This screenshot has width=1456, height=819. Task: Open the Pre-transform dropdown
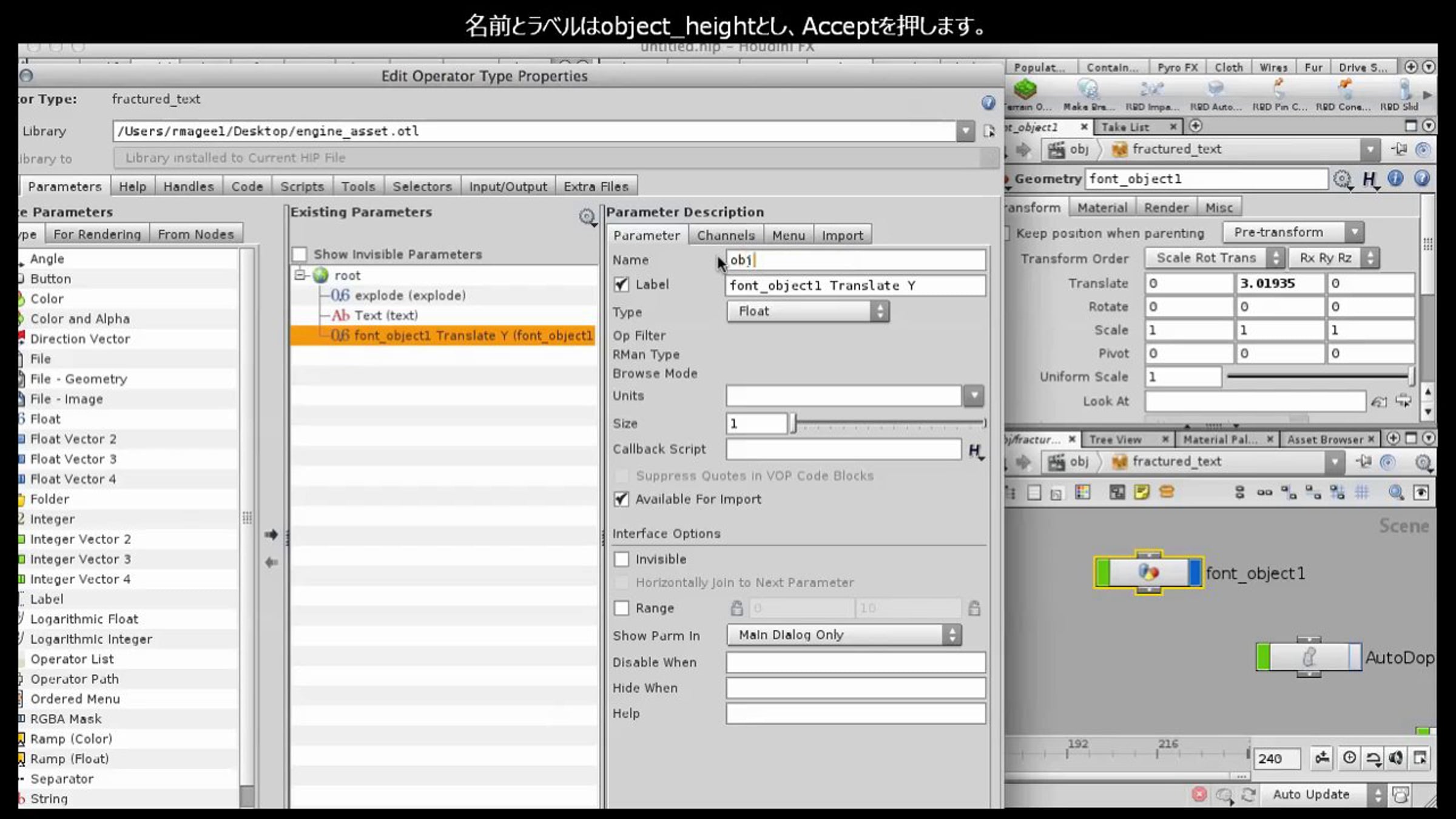1293,232
